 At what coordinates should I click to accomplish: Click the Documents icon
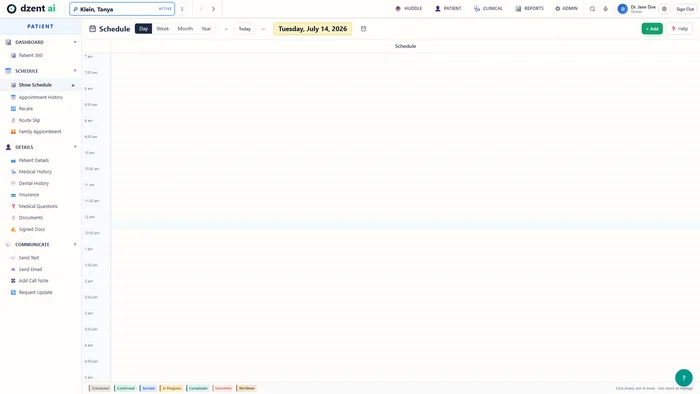pos(13,218)
